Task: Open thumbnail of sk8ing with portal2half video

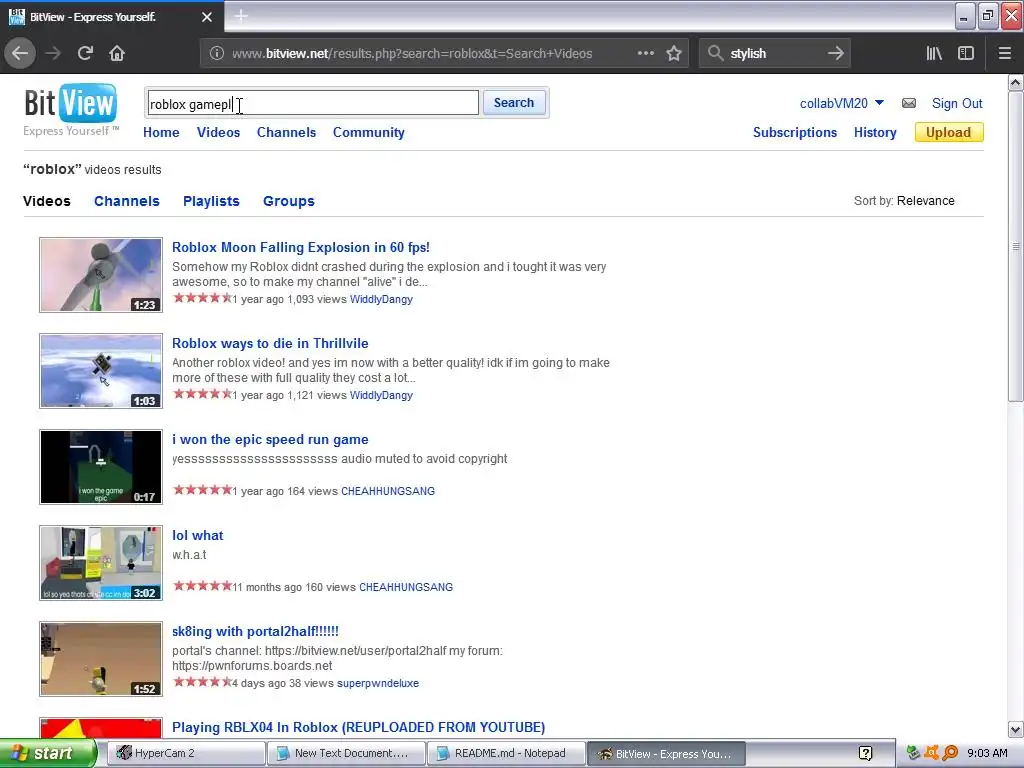Action: coord(101,659)
